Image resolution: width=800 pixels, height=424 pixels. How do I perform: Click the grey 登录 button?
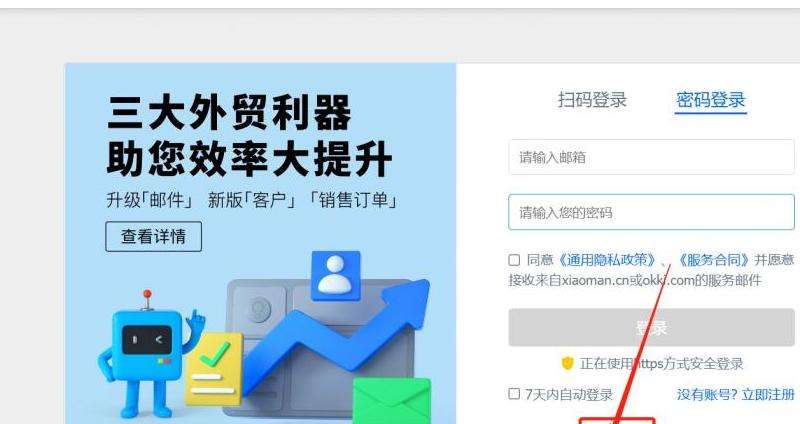coord(651,328)
